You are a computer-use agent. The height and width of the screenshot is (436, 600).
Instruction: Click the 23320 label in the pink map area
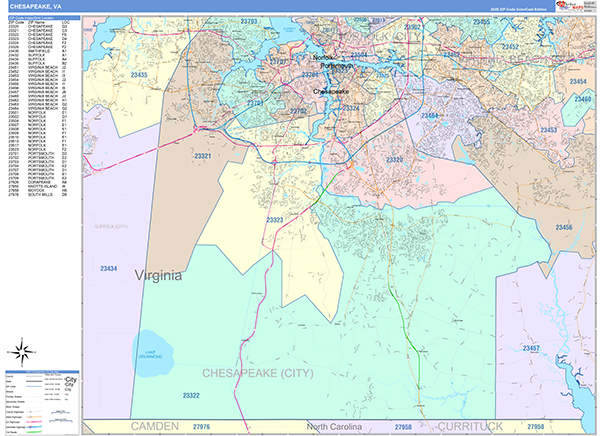pos(394,160)
